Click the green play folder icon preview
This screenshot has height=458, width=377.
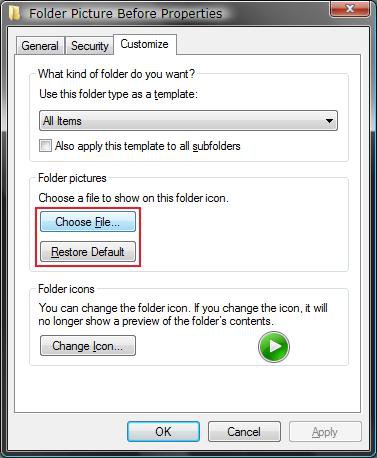(274, 347)
